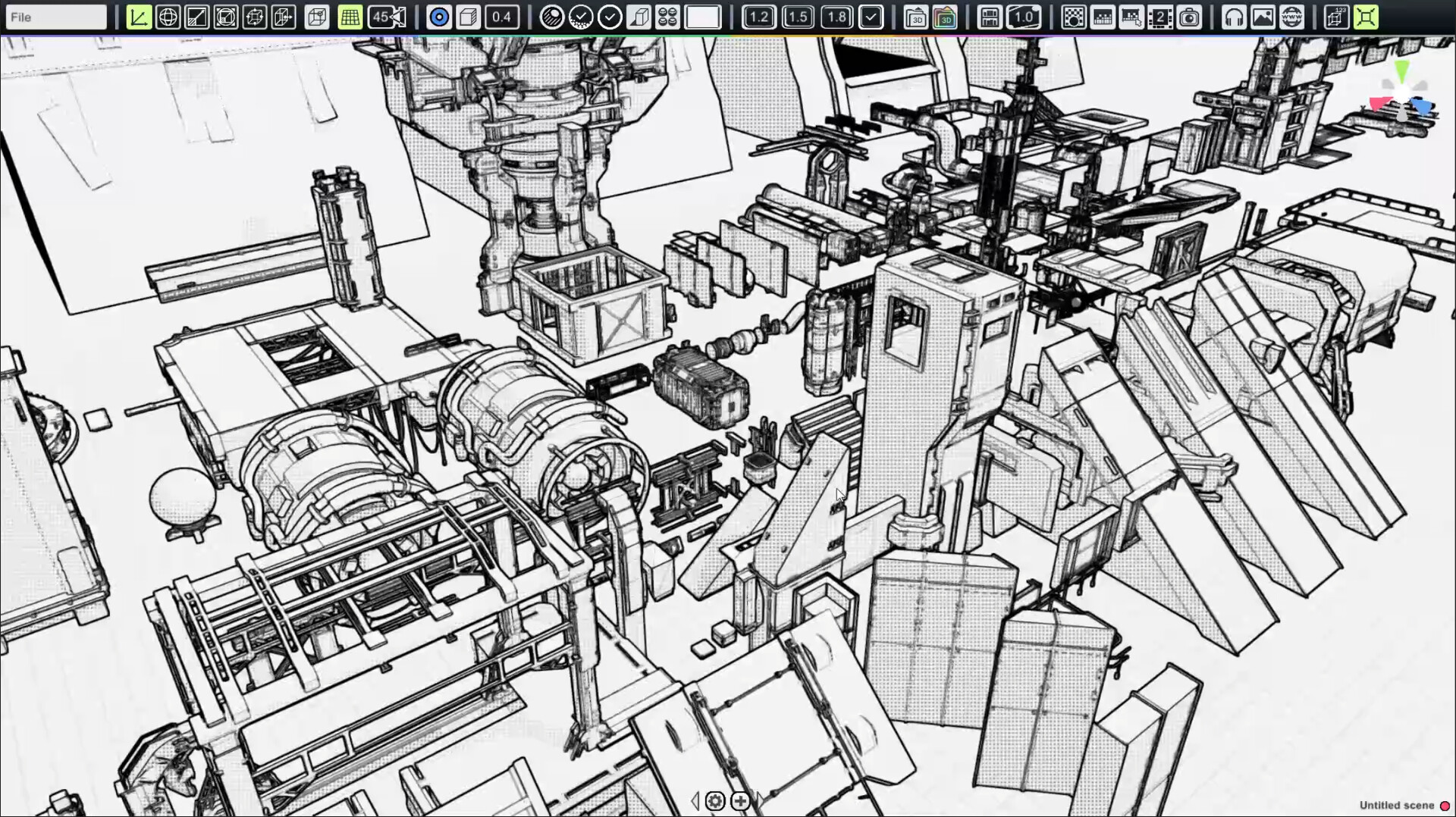
Task: Toggle the green XYZ axes icon
Action: (139, 17)
